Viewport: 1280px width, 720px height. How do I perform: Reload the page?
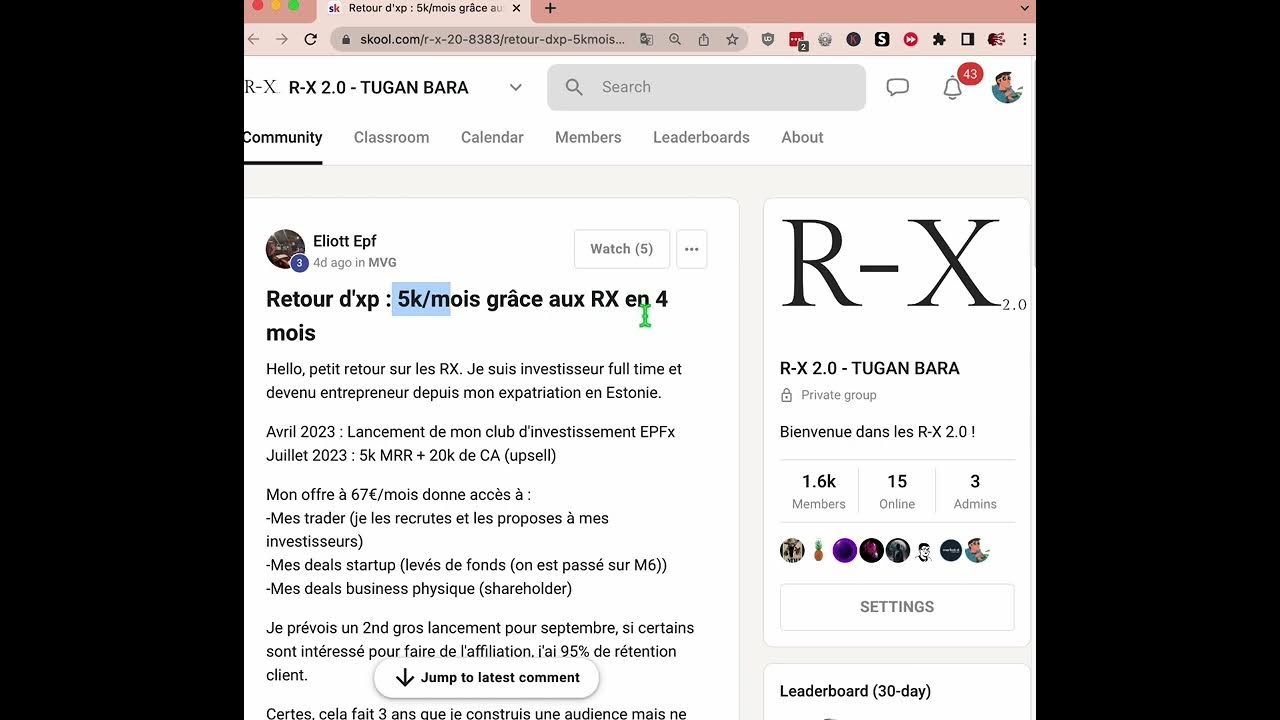click(310, 39)
